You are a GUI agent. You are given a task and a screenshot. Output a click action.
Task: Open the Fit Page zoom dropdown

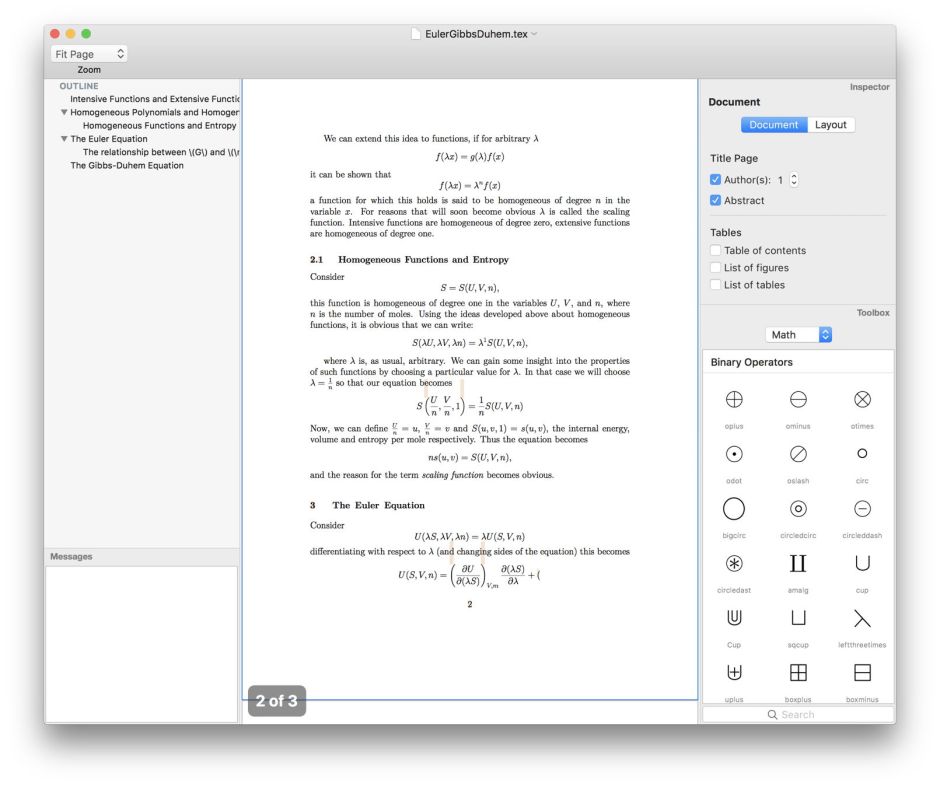pos(85,52)
